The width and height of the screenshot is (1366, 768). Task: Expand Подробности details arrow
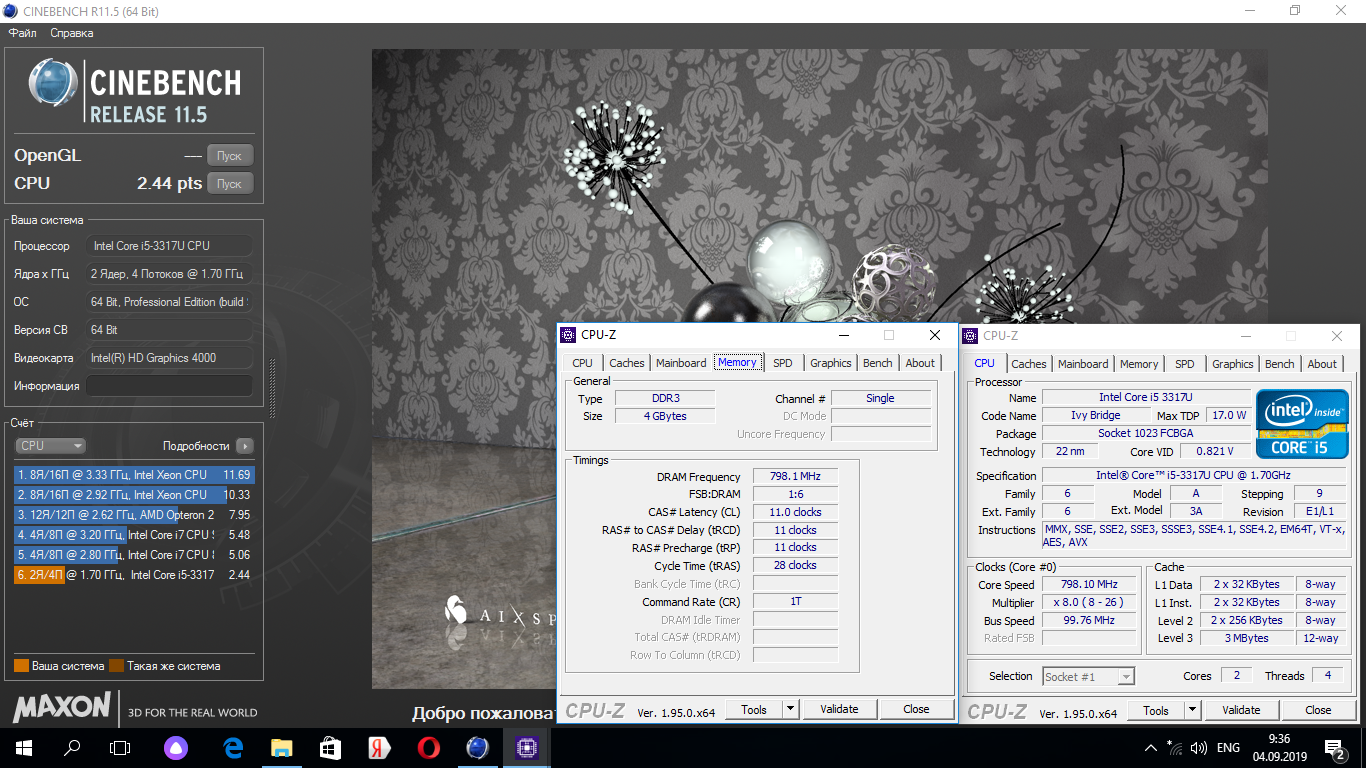tap(245, 446)
